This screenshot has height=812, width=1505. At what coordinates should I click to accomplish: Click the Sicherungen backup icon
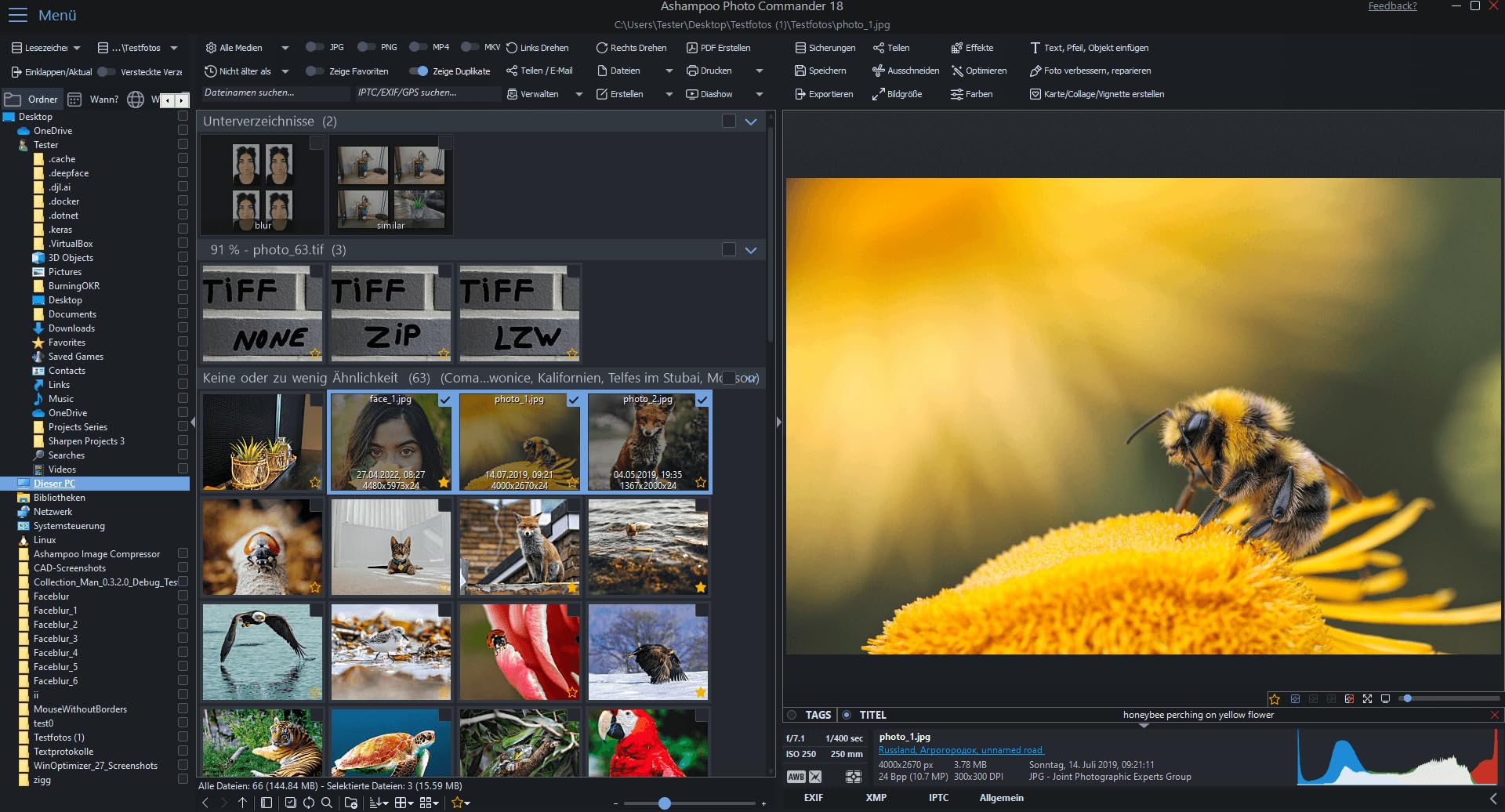pyautogui.click(x=800, y=48)
